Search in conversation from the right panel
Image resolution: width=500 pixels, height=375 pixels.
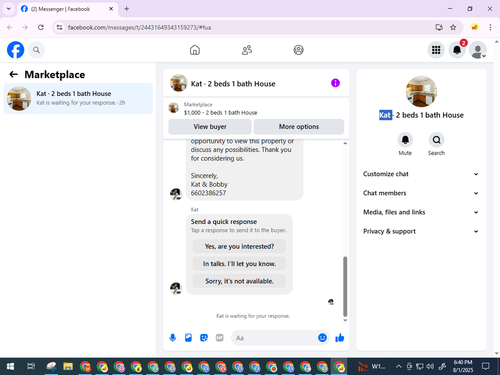point(436,140)
